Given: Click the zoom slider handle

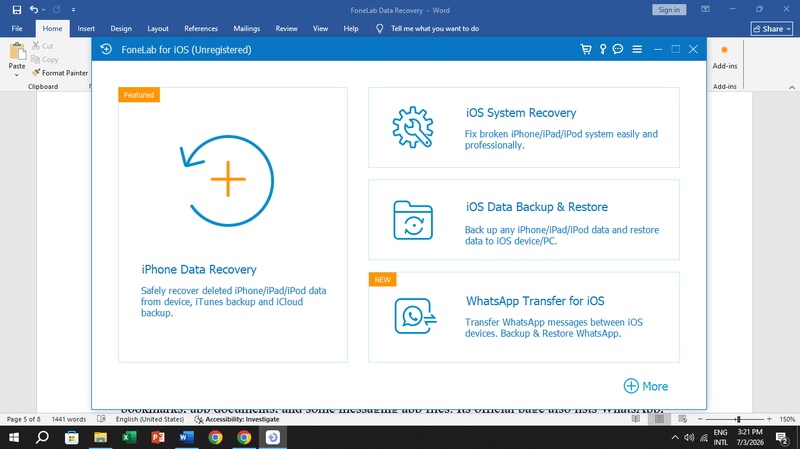Looking at the screenshot, I should 738,419.
